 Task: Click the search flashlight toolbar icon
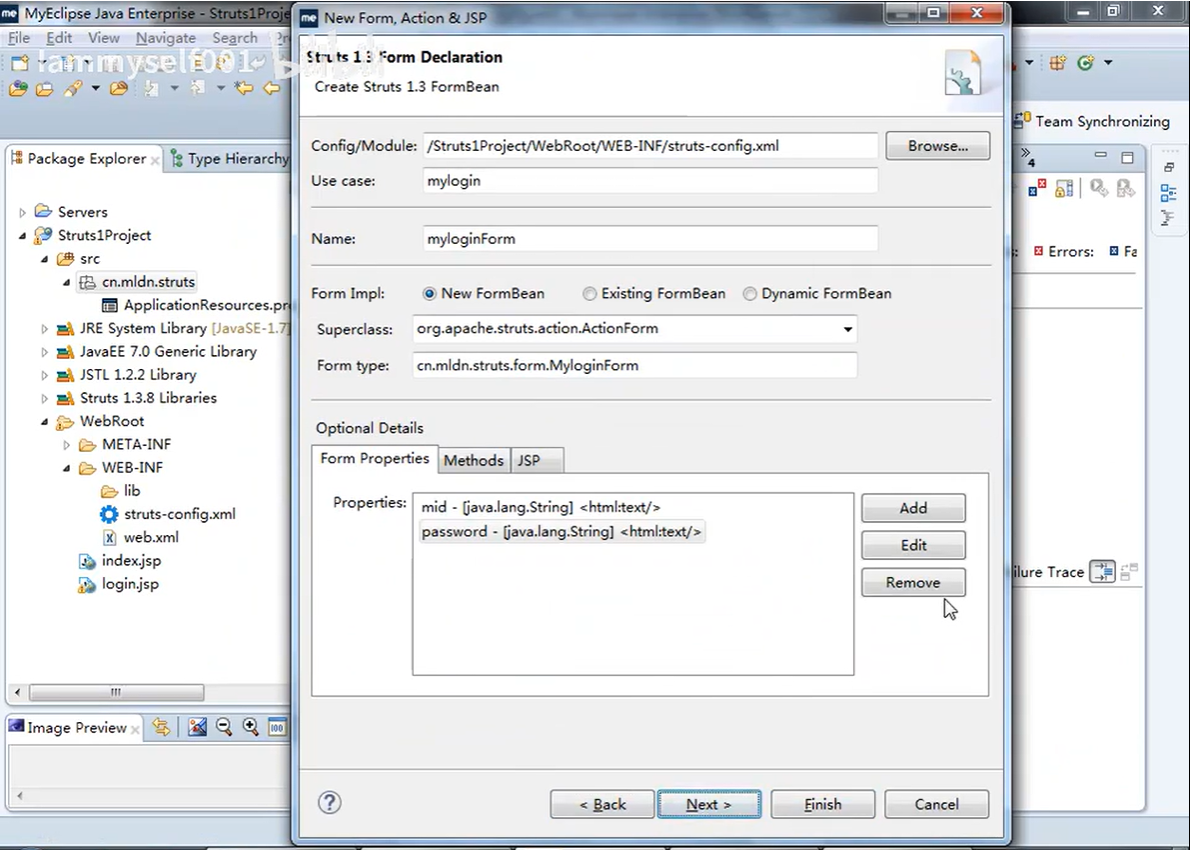72,89
